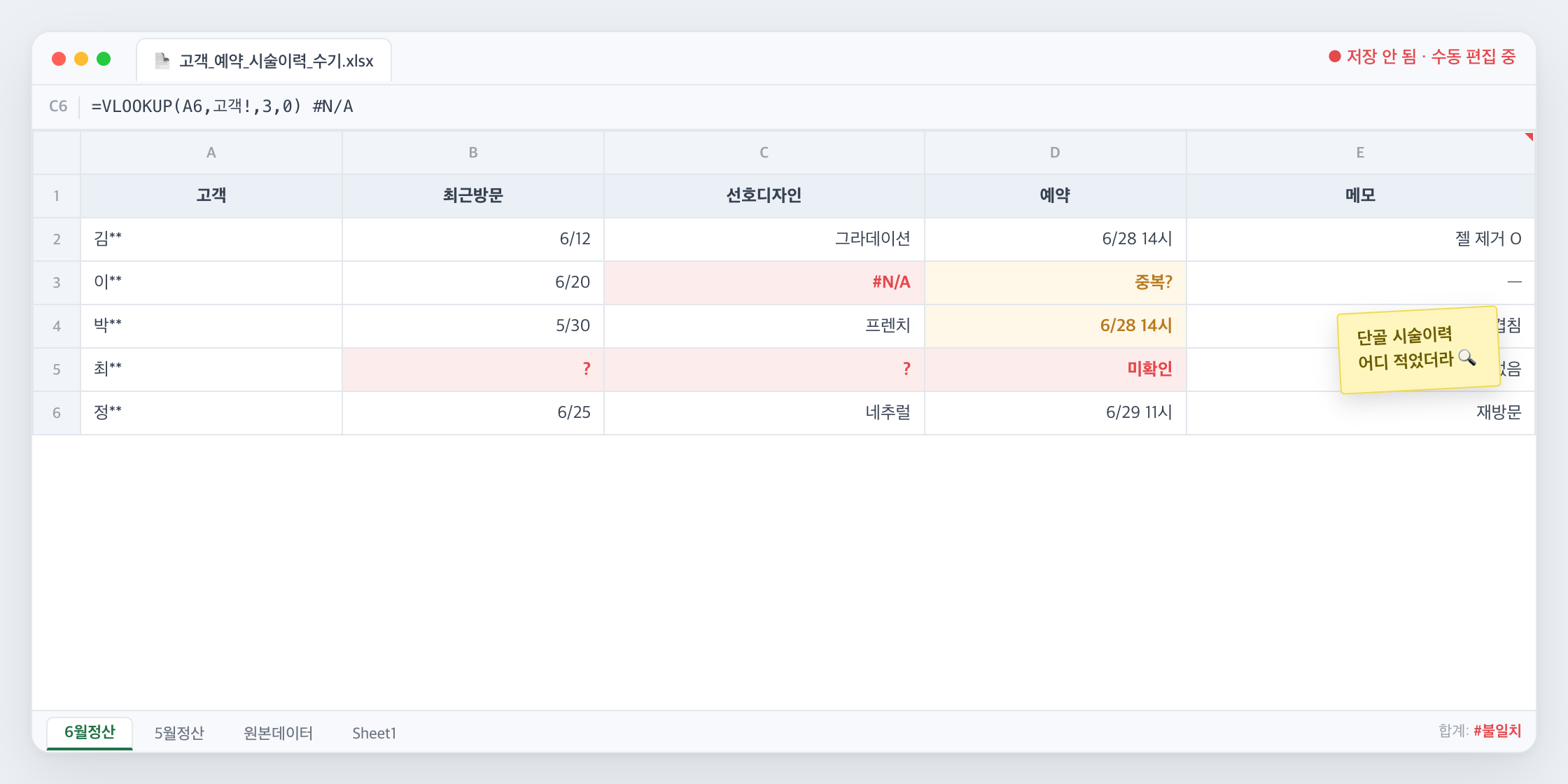Select the 미확인 reservation cell
Viewport: 1568px width, 784px height.
pos(1056,370)
